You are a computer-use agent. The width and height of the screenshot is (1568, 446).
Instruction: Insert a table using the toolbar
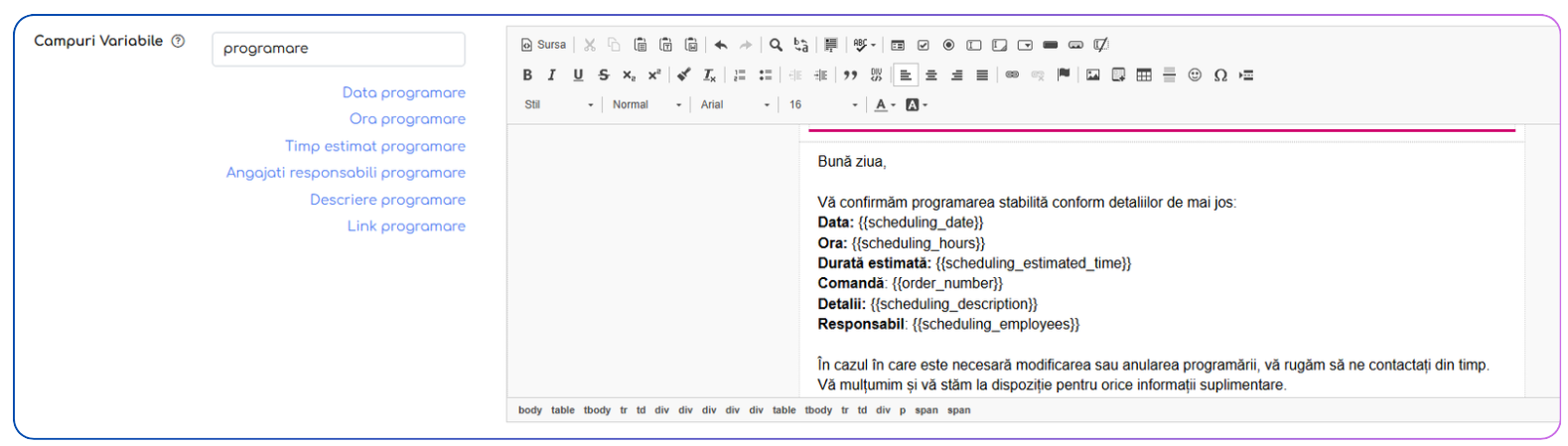click(1144, 74)
